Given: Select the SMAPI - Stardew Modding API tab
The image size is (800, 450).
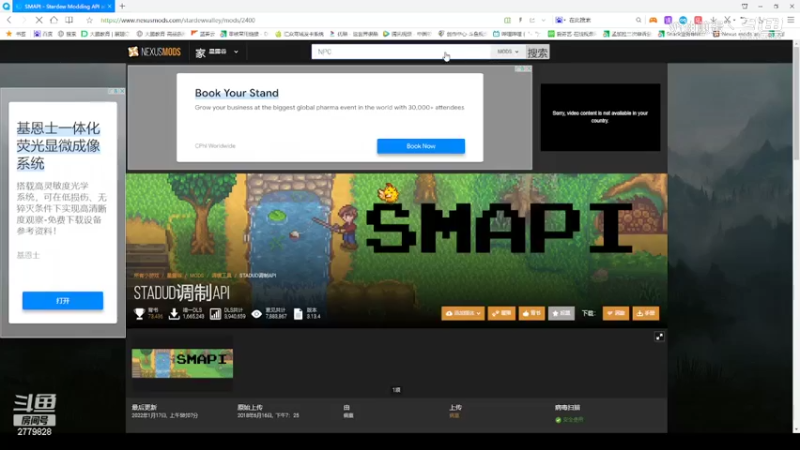Looking at the screenshot, I should [62, 6].
